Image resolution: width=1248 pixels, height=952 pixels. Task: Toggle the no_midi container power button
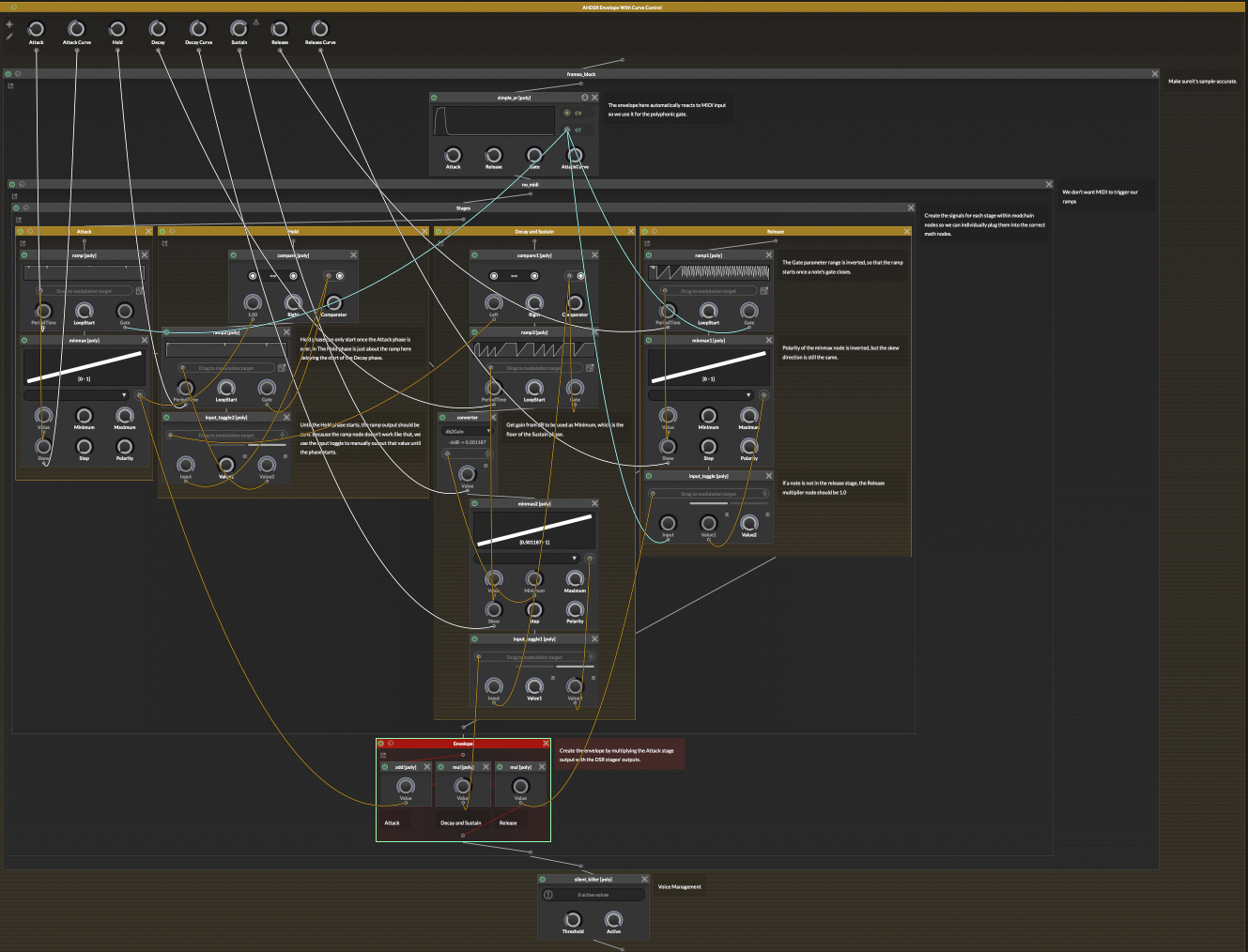coord(12,184)
